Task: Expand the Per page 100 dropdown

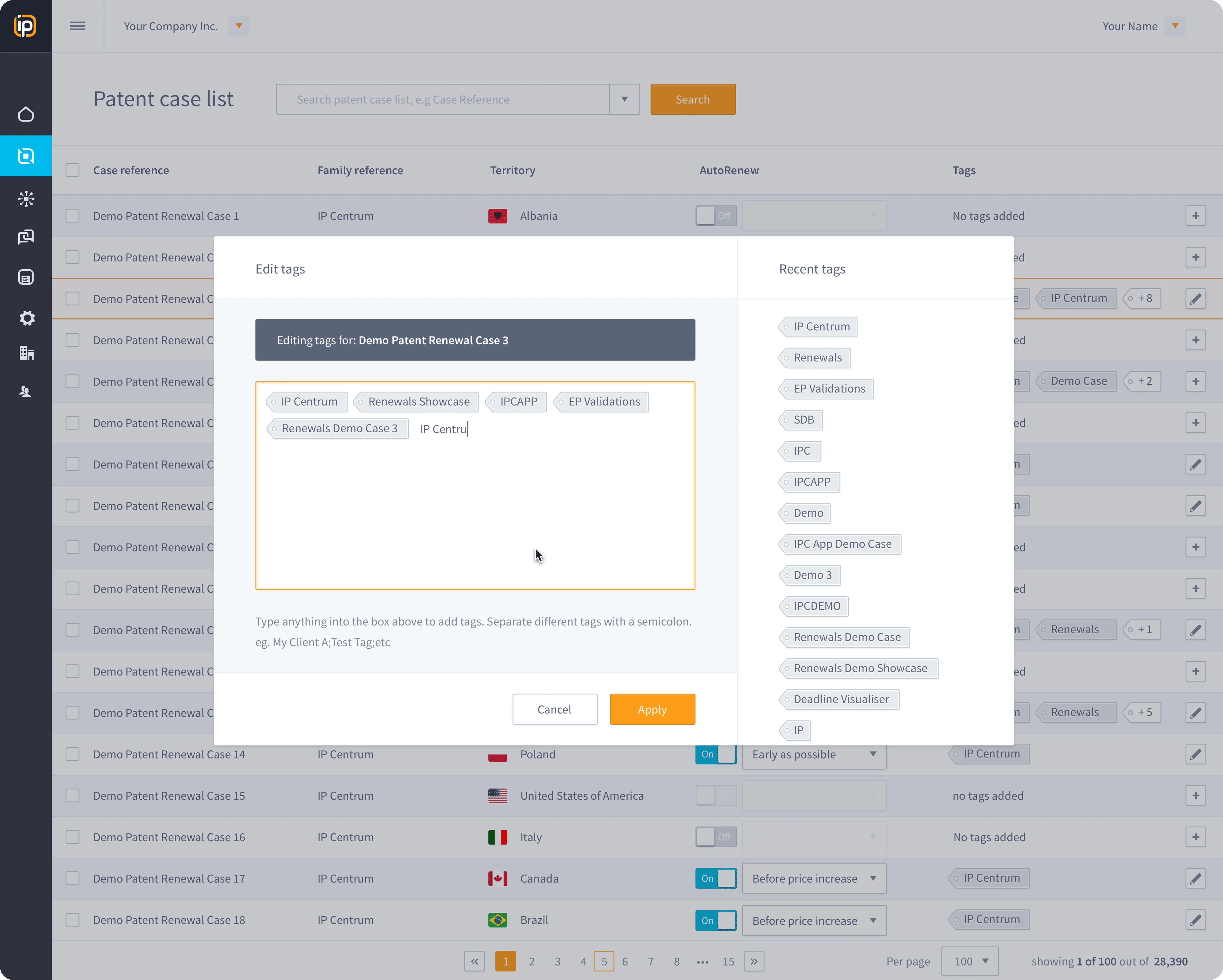Action: pos(969,961)
